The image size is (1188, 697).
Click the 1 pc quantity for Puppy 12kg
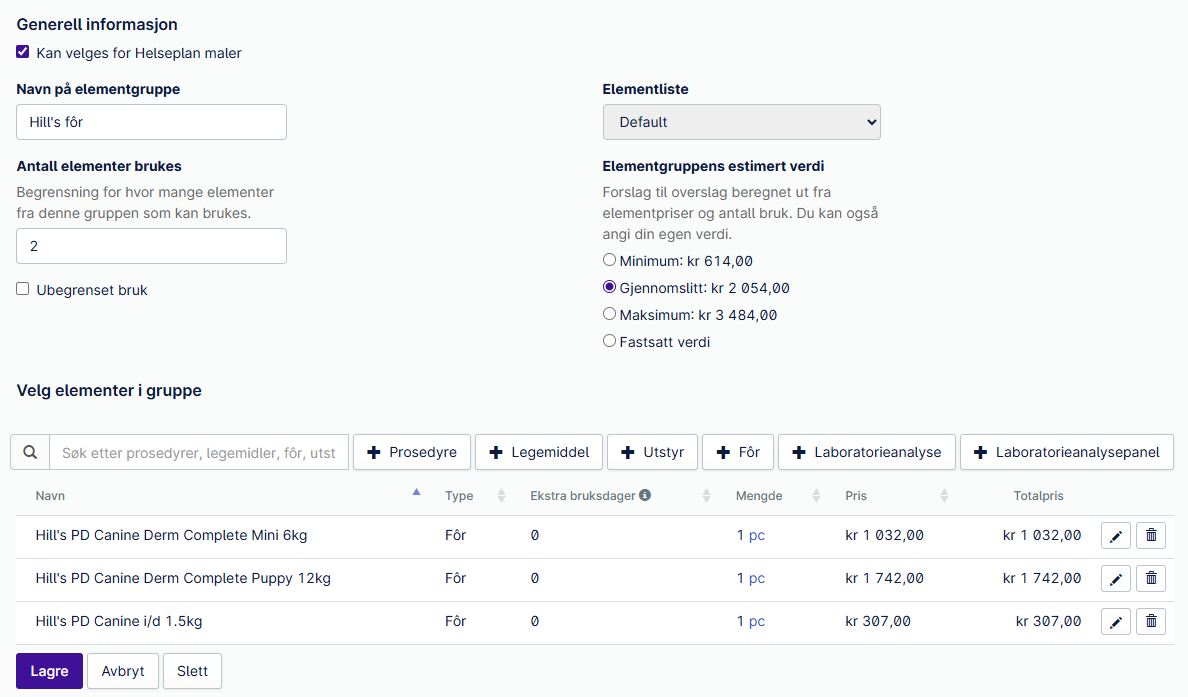coord(751,579)
